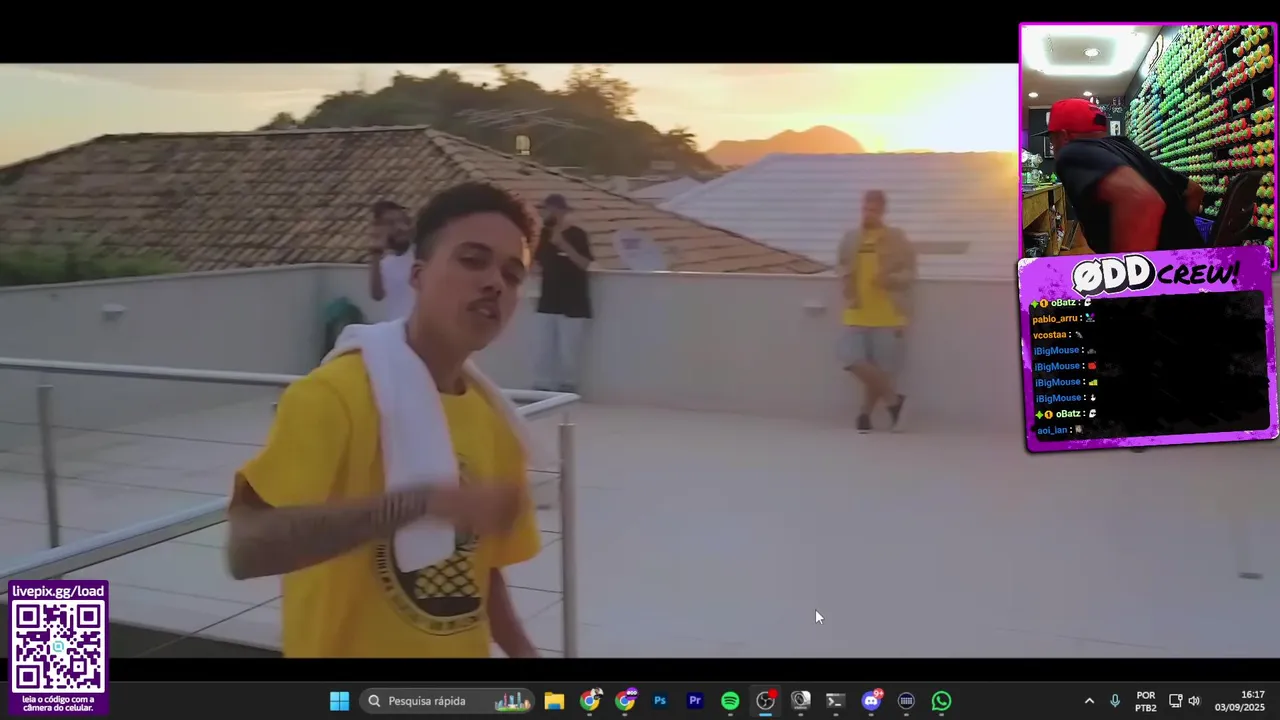Viewport: 1280px width, 720px height.
Task: Launch Photoshop from the taskbar
Action: [660, 701]
